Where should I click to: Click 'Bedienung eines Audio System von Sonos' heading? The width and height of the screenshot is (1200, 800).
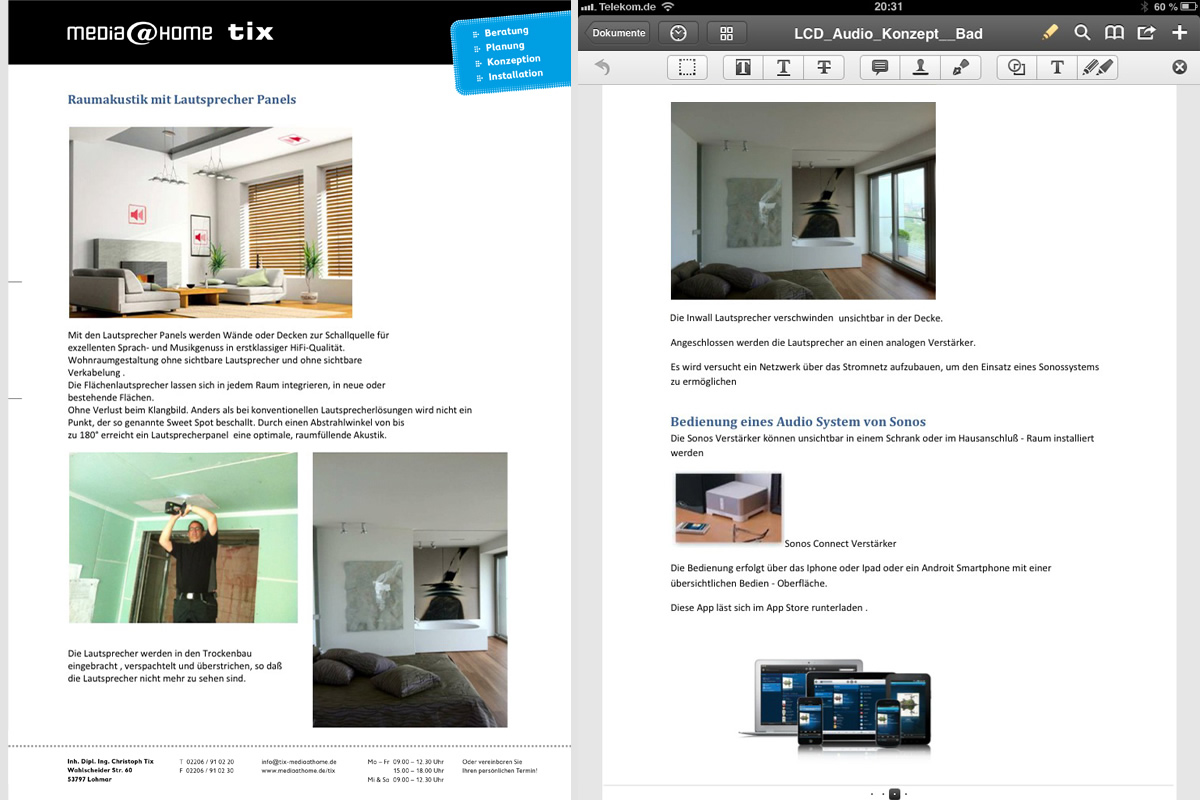(x=798, y=421)
